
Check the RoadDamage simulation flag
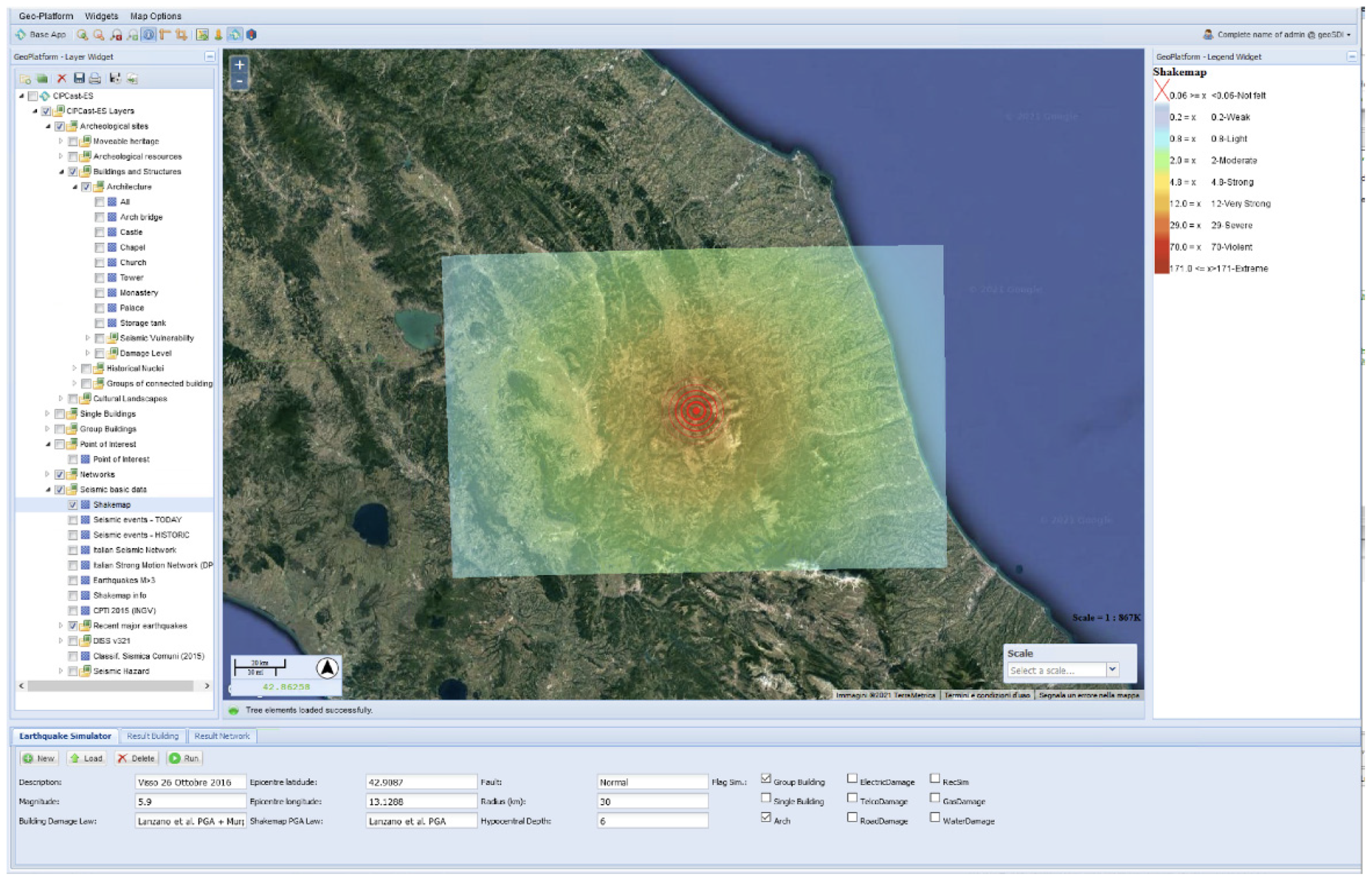click(852, 817)
